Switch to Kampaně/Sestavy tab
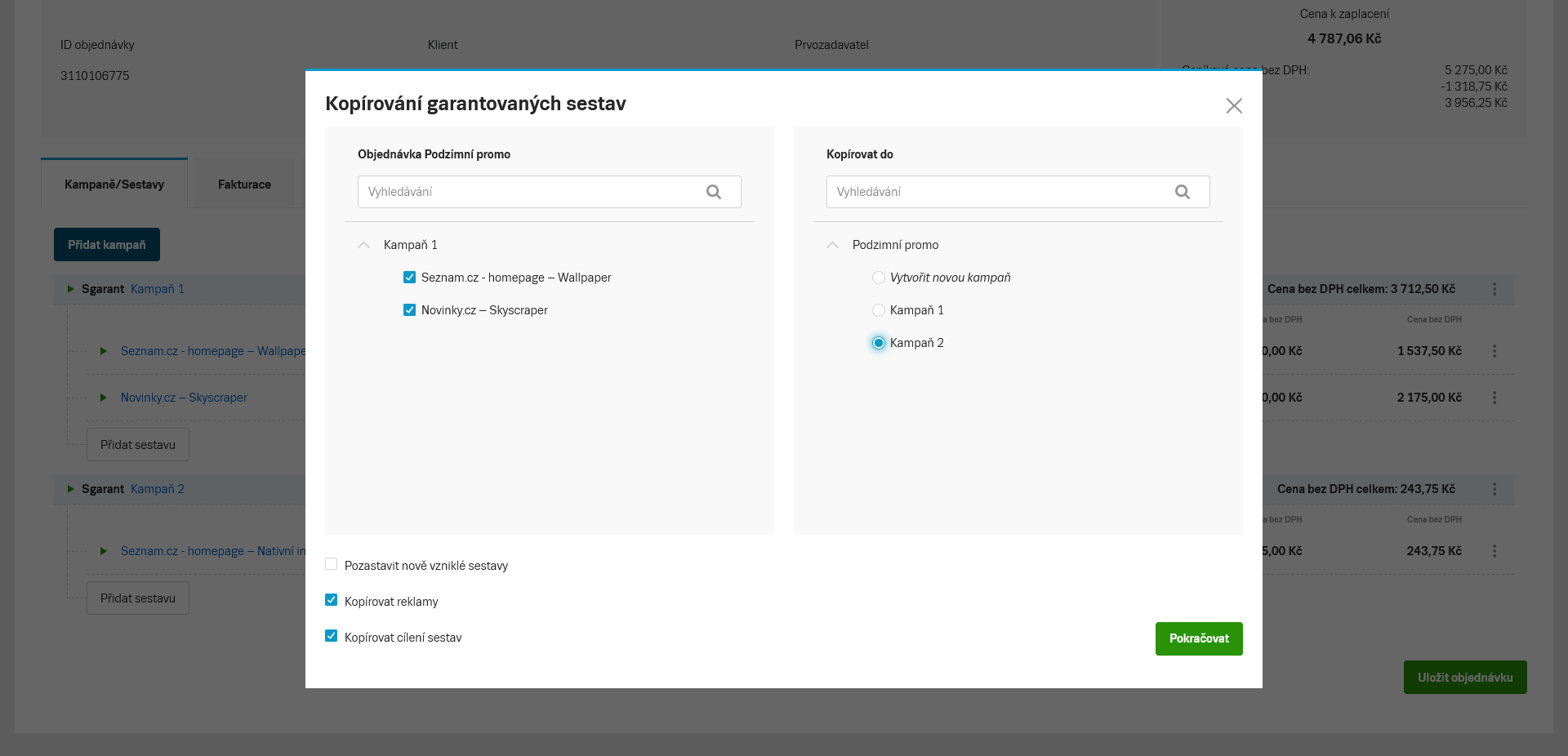The image size is (1568, 756). point(114,185)
